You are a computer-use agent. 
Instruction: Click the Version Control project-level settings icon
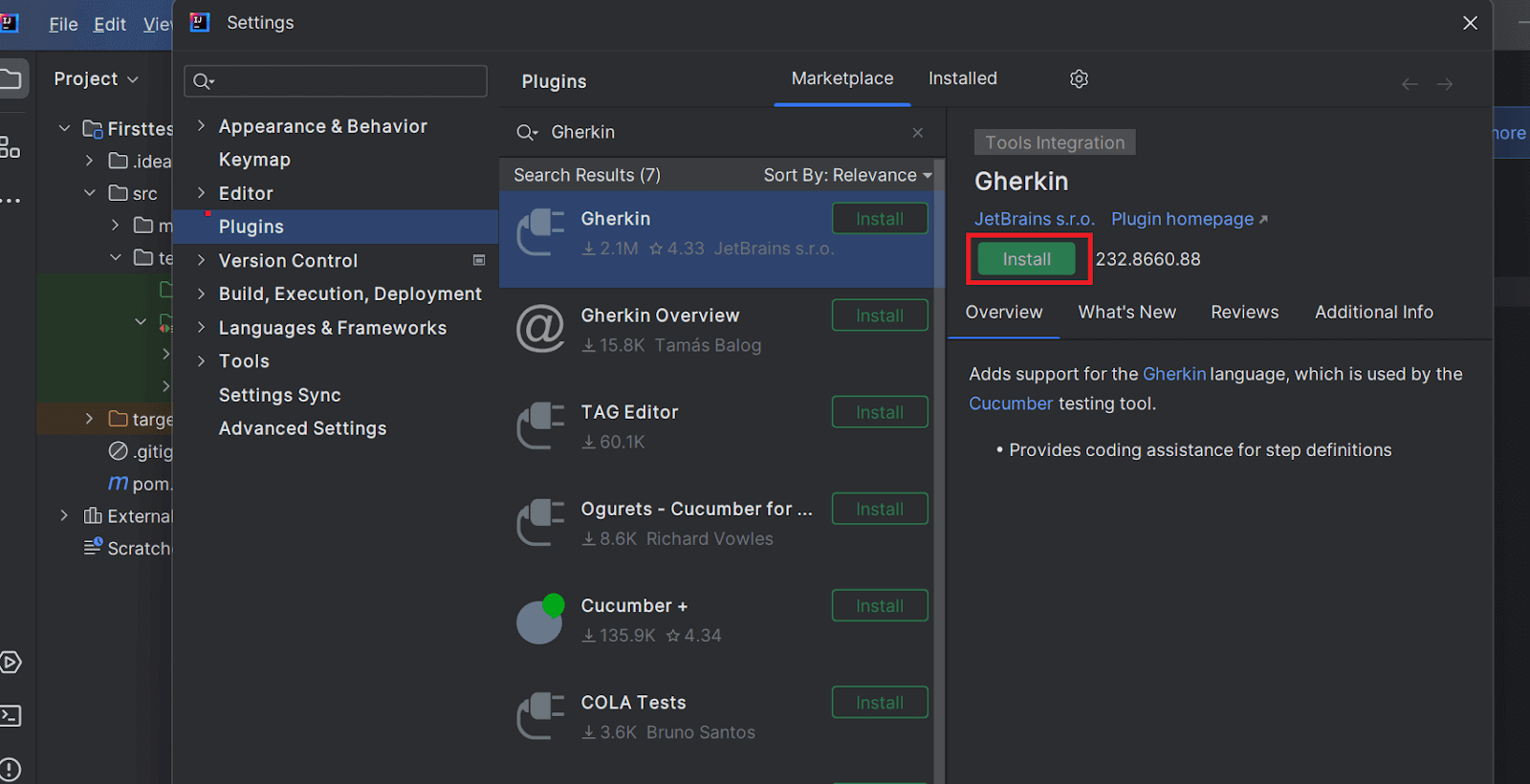[479, 260]
